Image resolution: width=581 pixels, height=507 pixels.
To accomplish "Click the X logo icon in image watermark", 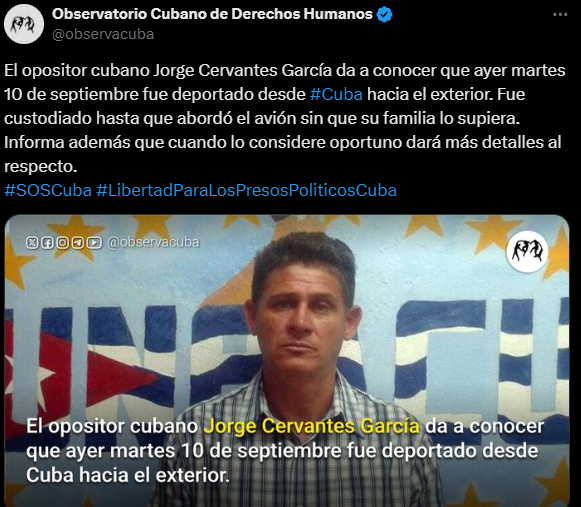I will (x=32, y=243).
